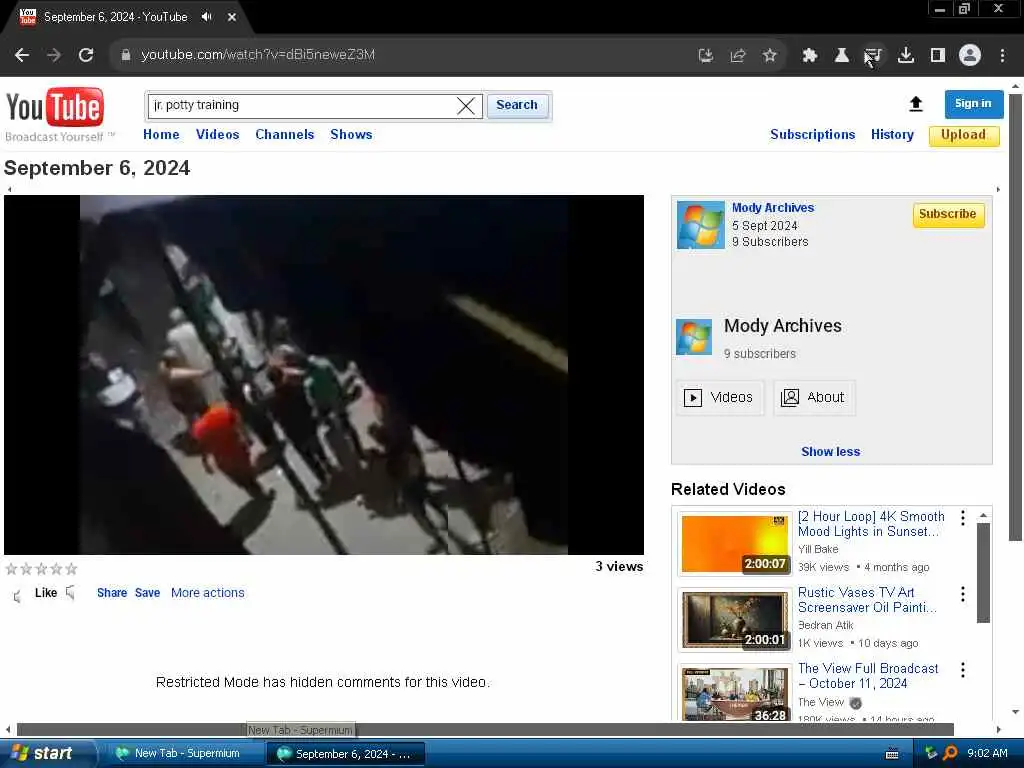
Task: Toggle the browser side panel icon
Action: tap(938, 56)
